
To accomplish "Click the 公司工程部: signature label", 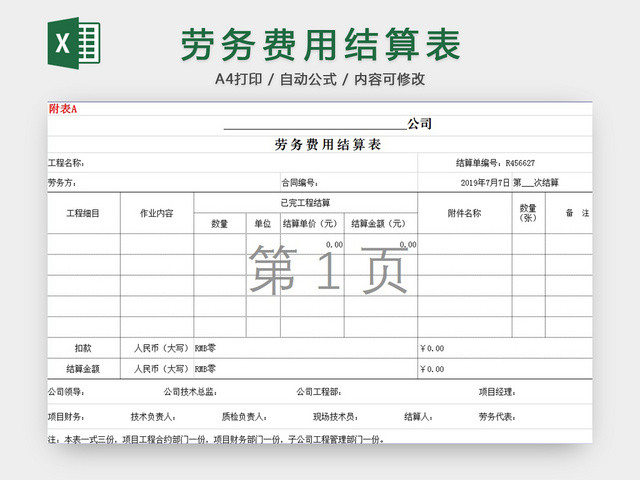I will pos(319,392).
